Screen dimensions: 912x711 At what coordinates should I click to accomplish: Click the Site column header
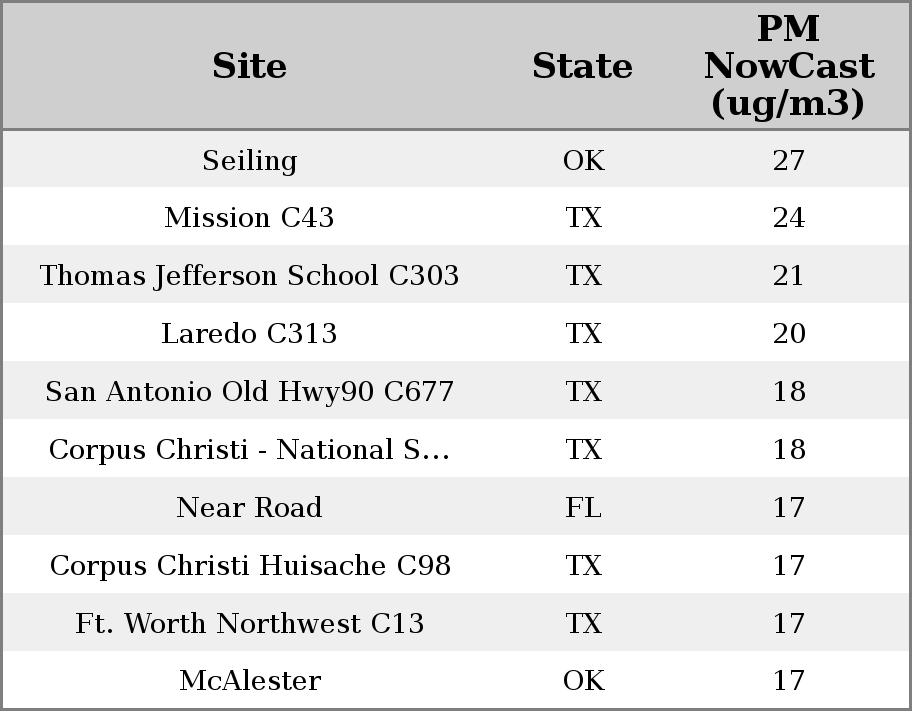249,66
